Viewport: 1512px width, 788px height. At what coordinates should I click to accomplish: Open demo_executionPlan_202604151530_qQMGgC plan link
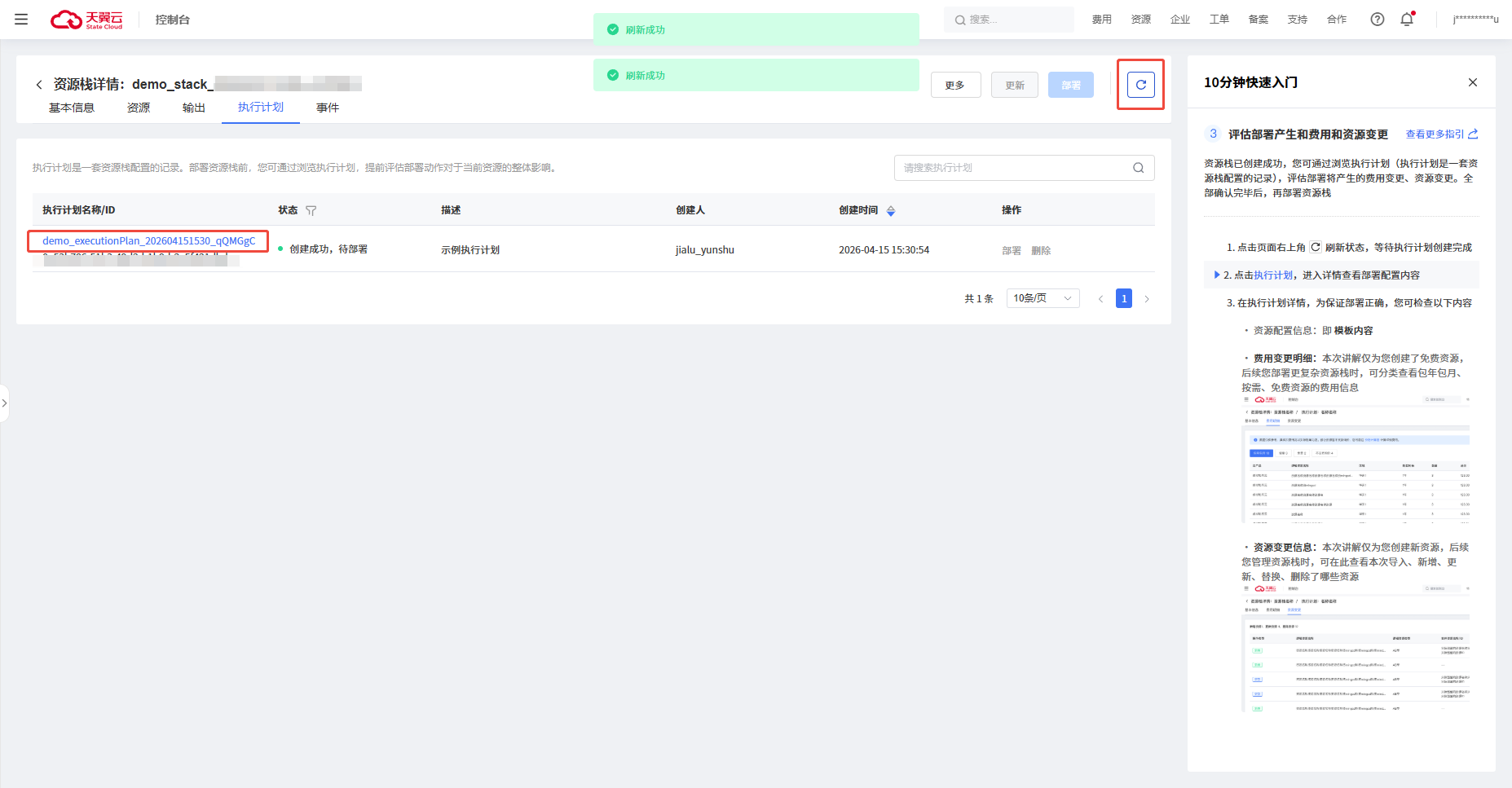click(149, 241)
